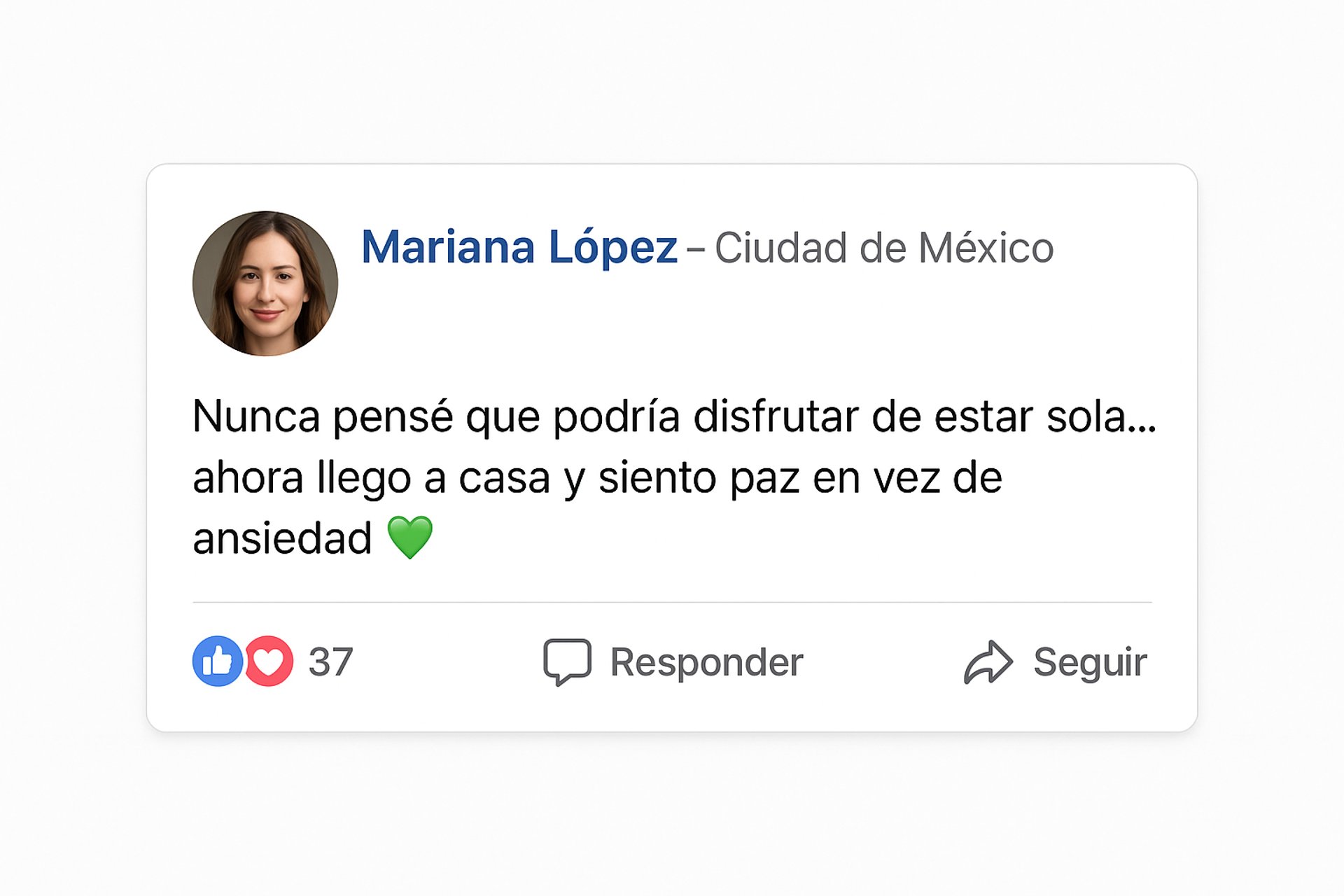Click the word "casa" in the post
Viewport: 1344px width, 896px height.
[x=504, y=478]
